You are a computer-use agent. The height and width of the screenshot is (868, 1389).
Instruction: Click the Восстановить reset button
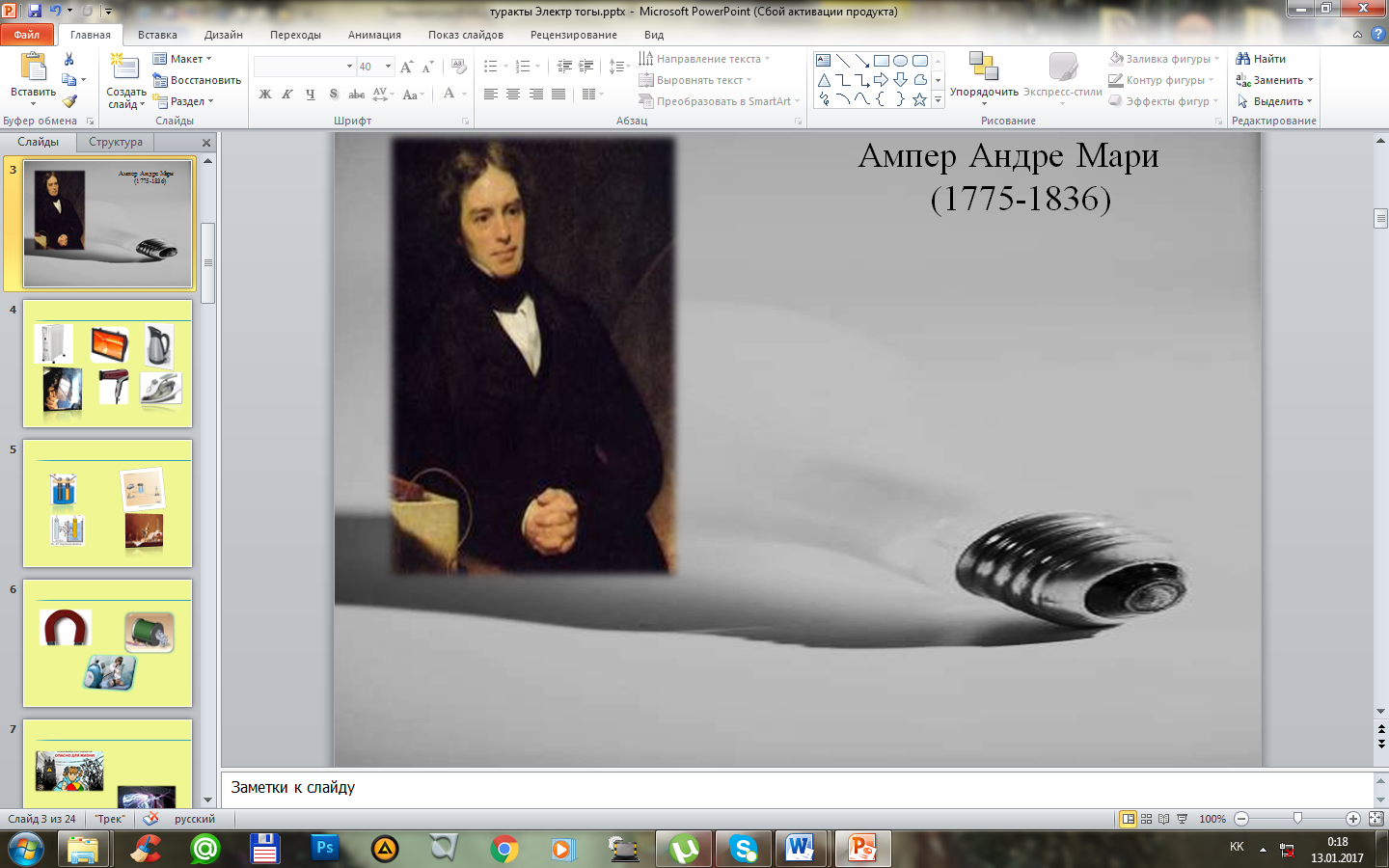pos(197,80)
